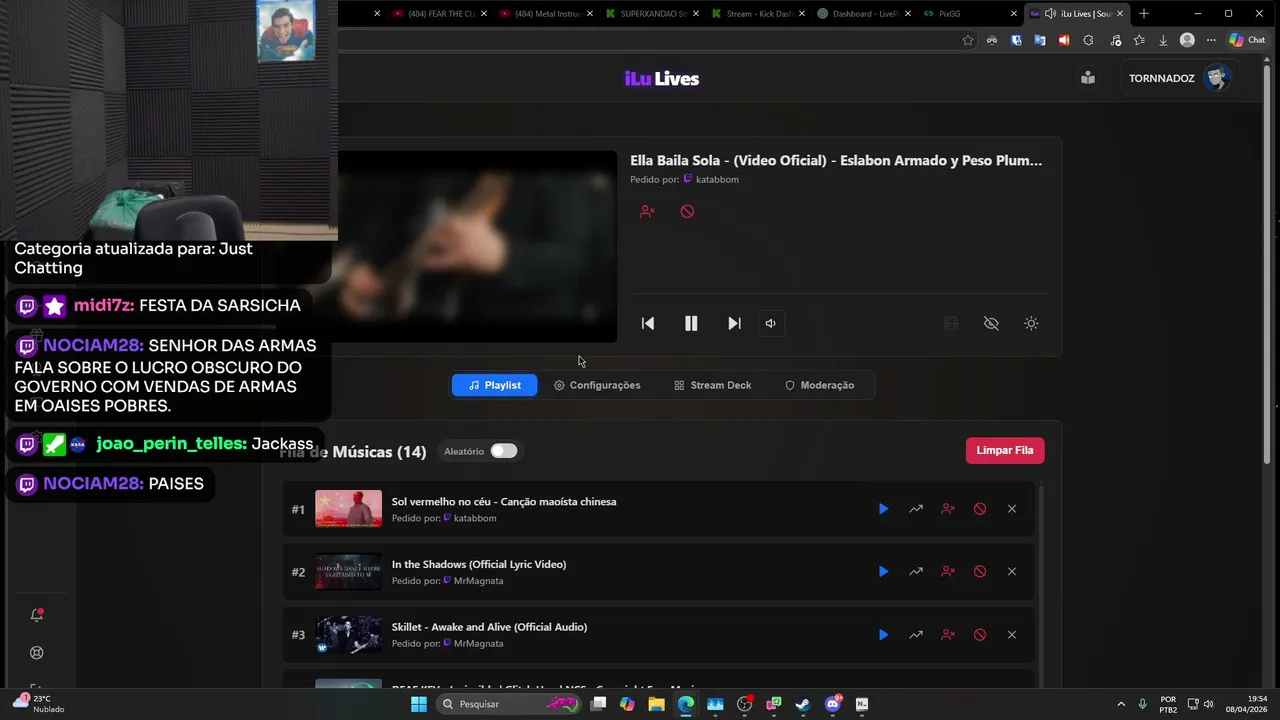Ban the song Sol vermelho no céu

pyautogui.click(x=980, y=509)
